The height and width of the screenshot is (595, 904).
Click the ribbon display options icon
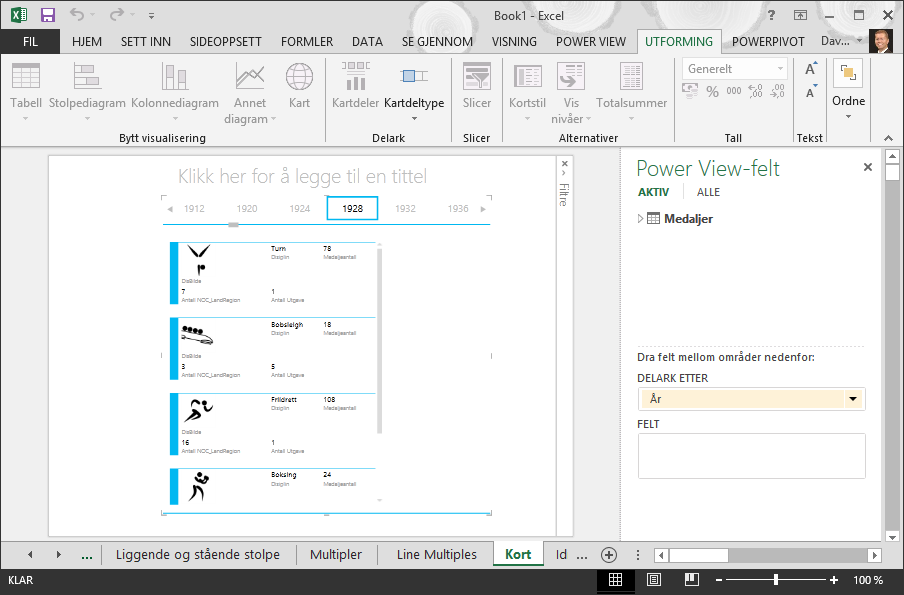[x=800, y=16]
